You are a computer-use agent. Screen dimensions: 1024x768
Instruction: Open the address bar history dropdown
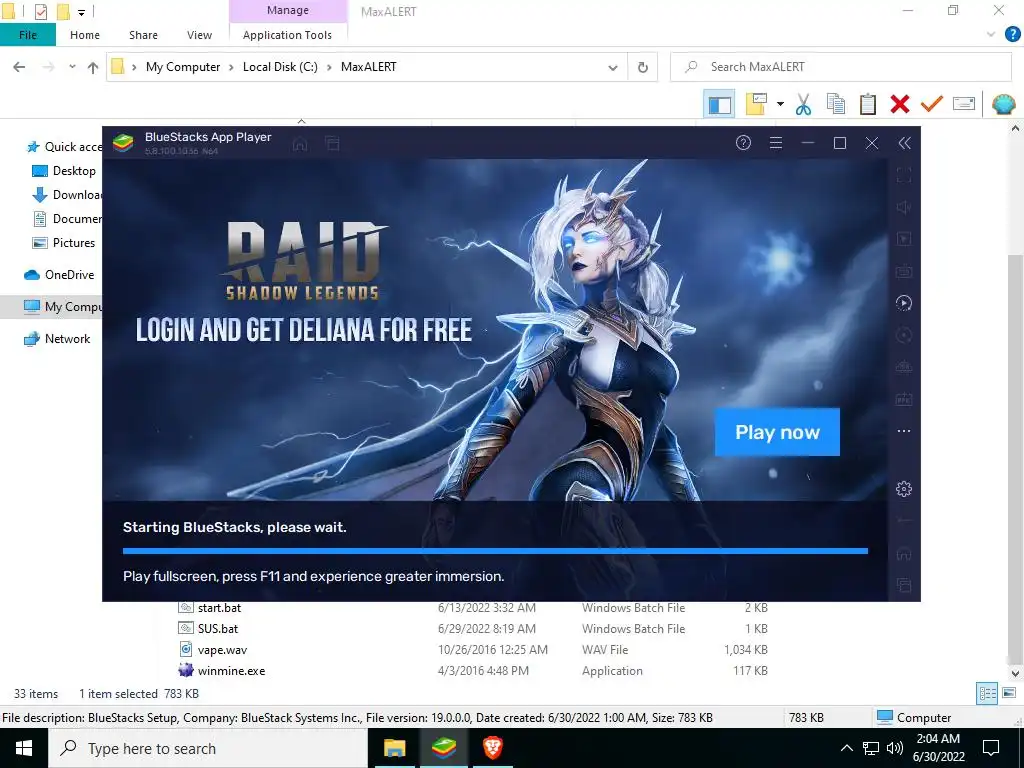click(613, 67)
